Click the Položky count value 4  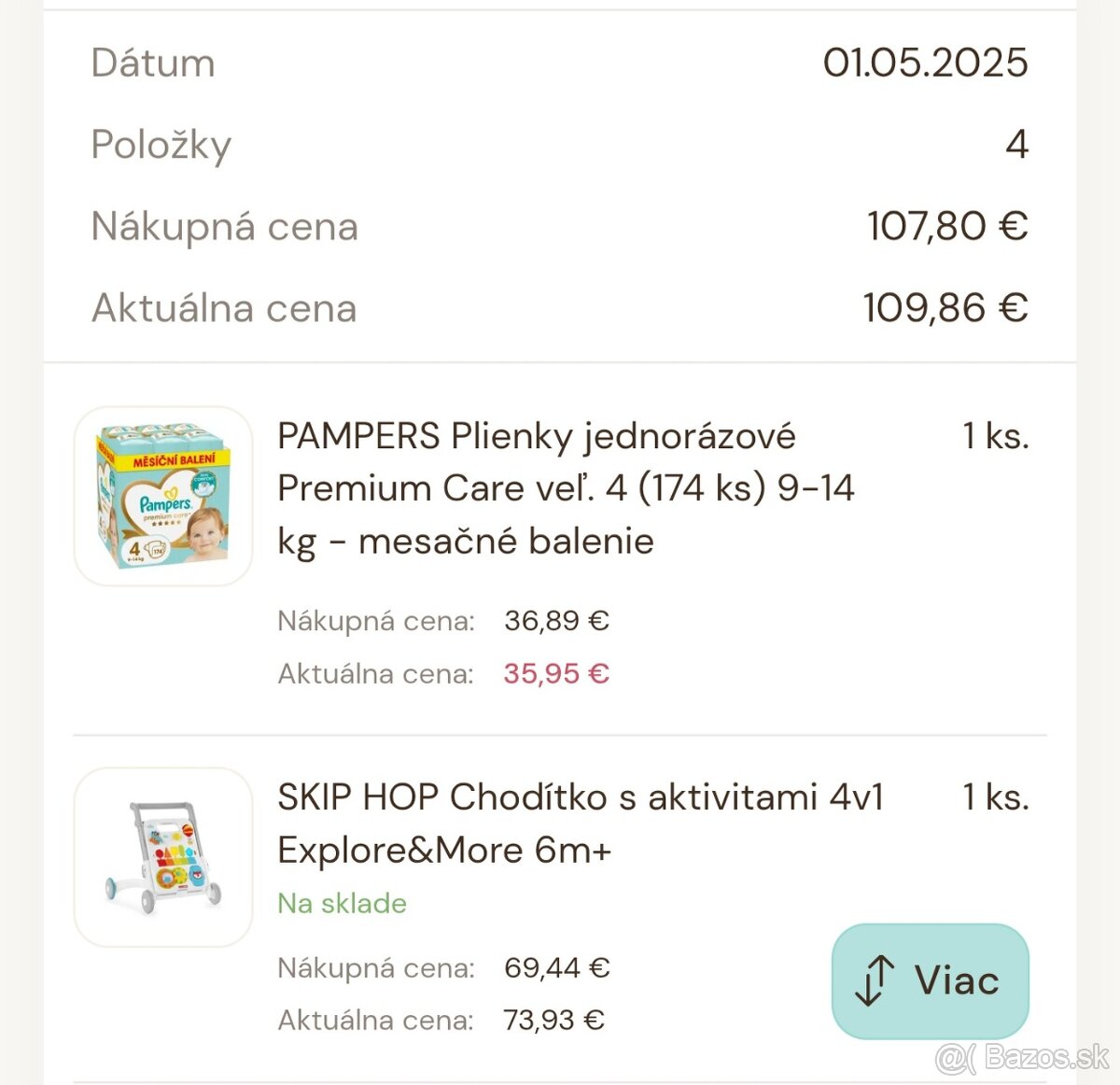pos(1016,144)
